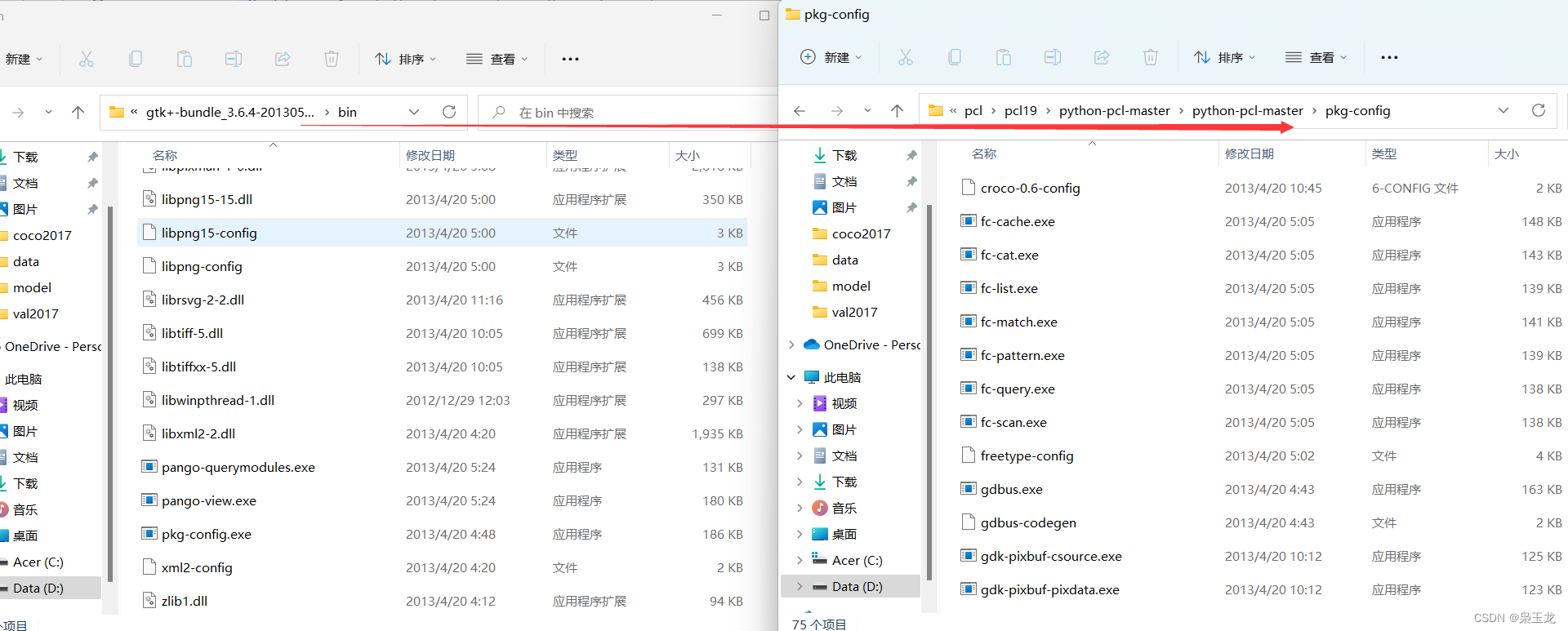The image size is (1568, 631).
Task: Go forward in pkg-config window
Action: [837, 110]
